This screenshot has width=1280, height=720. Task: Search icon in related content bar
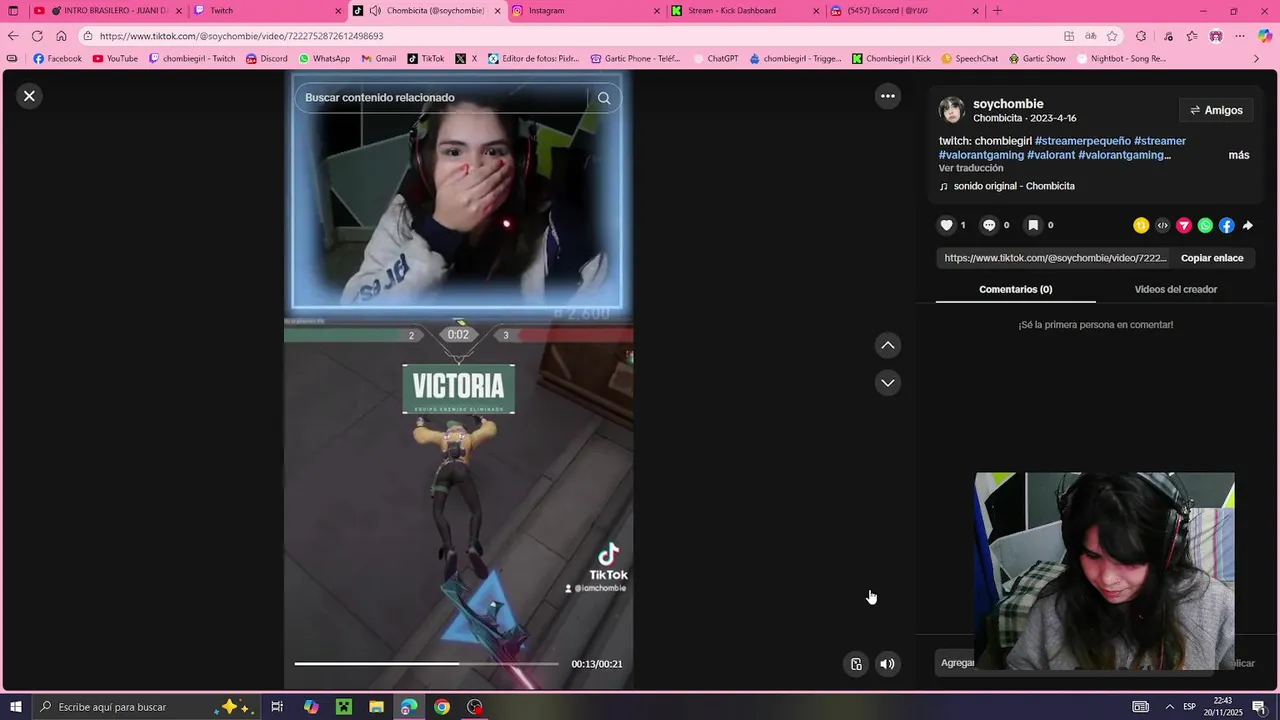[x=604, y=98]
